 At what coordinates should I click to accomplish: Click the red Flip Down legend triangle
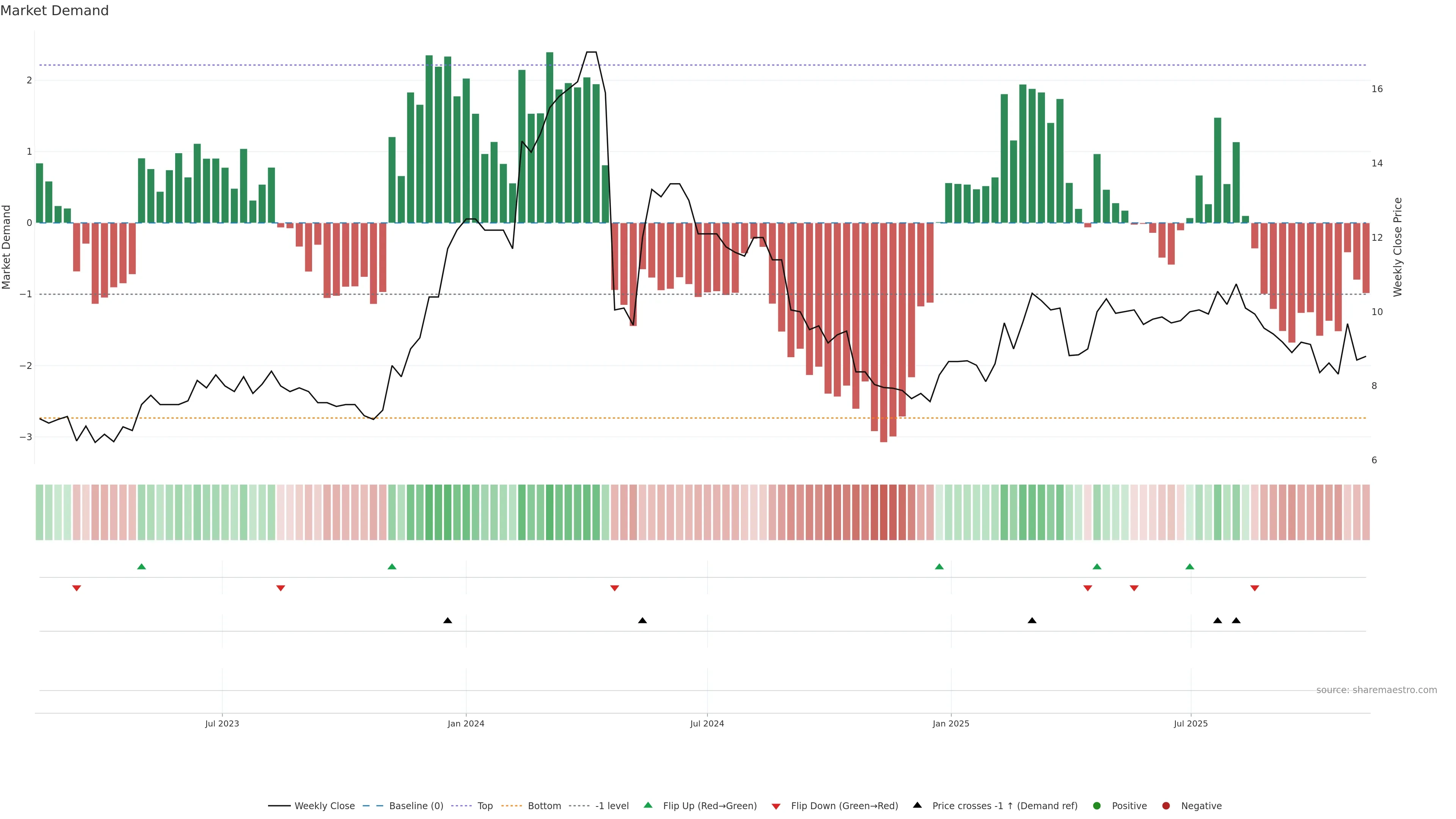(x=776, y=806)
